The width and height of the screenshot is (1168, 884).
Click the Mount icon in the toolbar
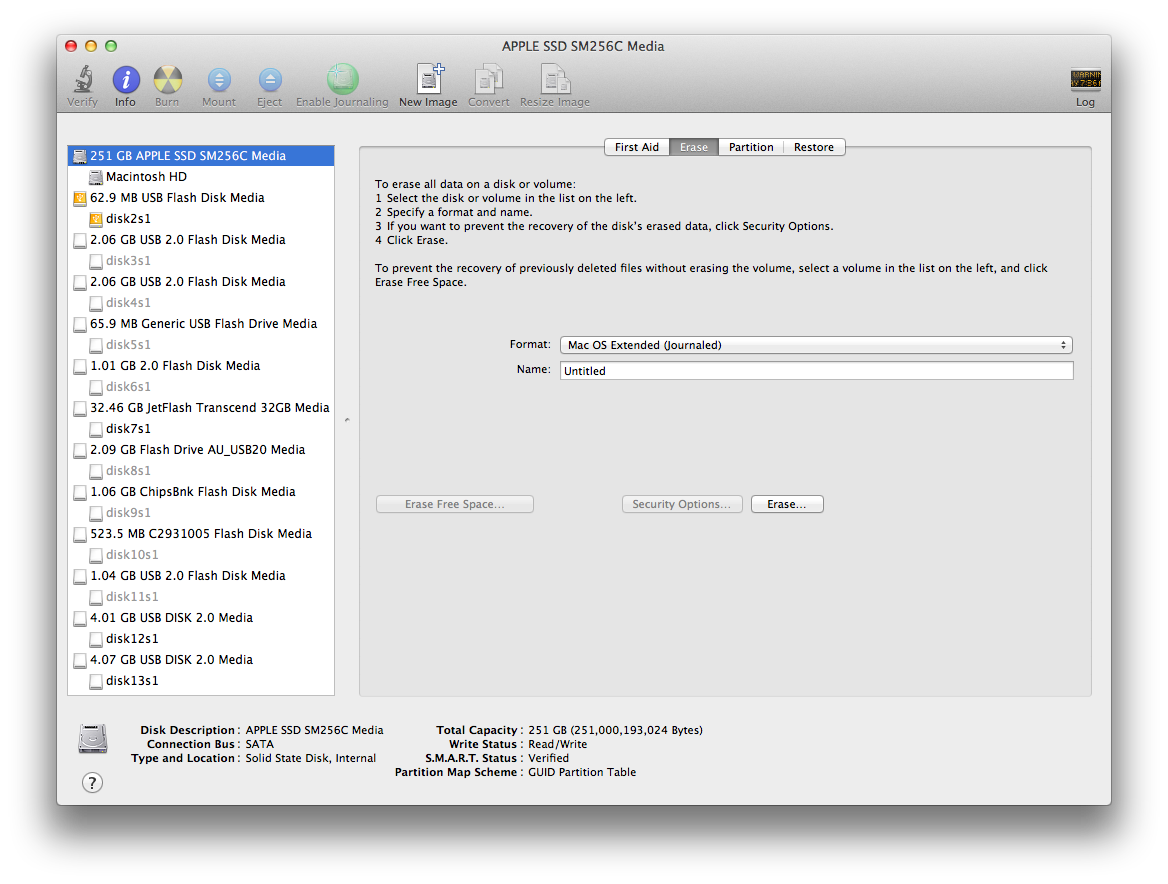(x=218, y=80)
